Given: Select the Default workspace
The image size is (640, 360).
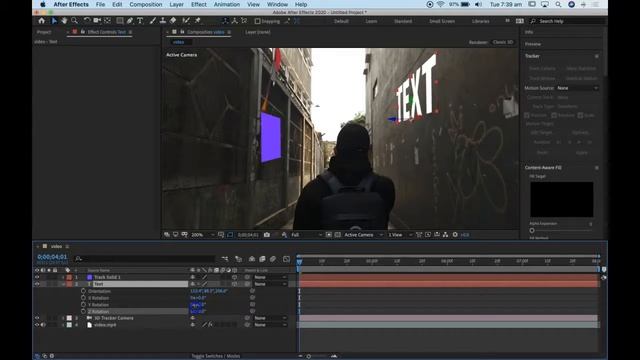Looking at the screenshot, I should tap(341, 21).
